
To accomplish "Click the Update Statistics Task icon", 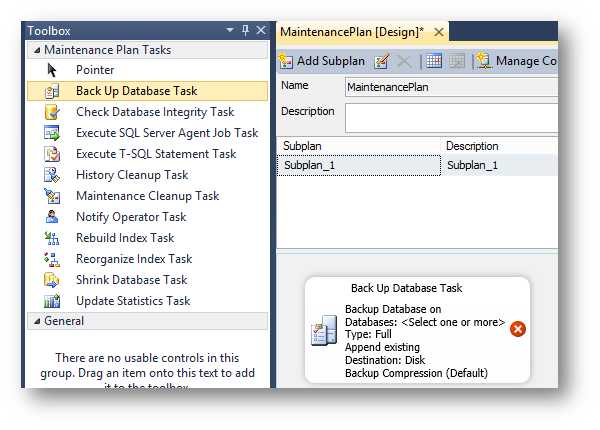I will point(52,301).
